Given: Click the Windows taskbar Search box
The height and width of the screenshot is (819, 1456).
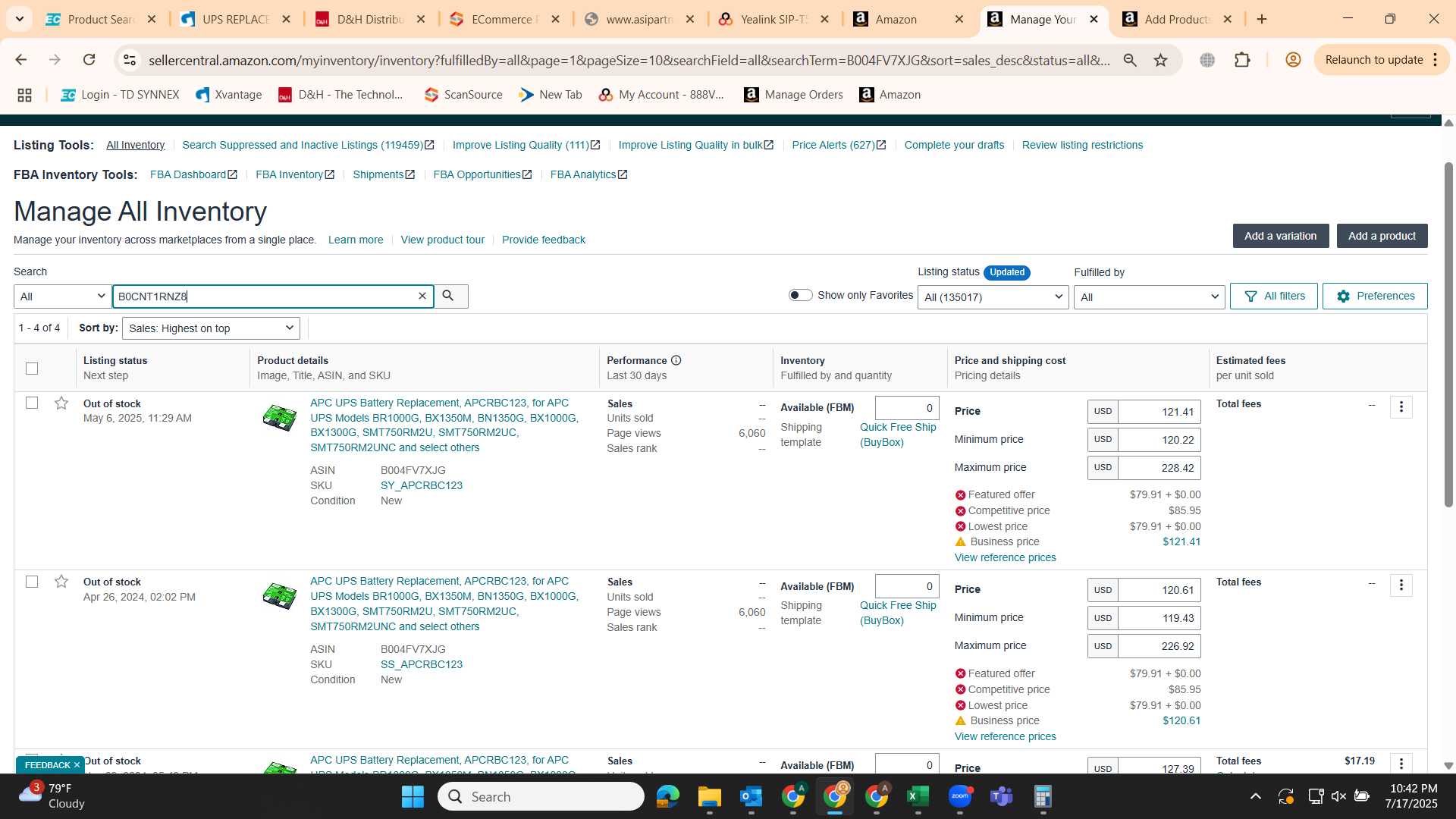Looking at the screenshot, I should [x=541, y=796].
